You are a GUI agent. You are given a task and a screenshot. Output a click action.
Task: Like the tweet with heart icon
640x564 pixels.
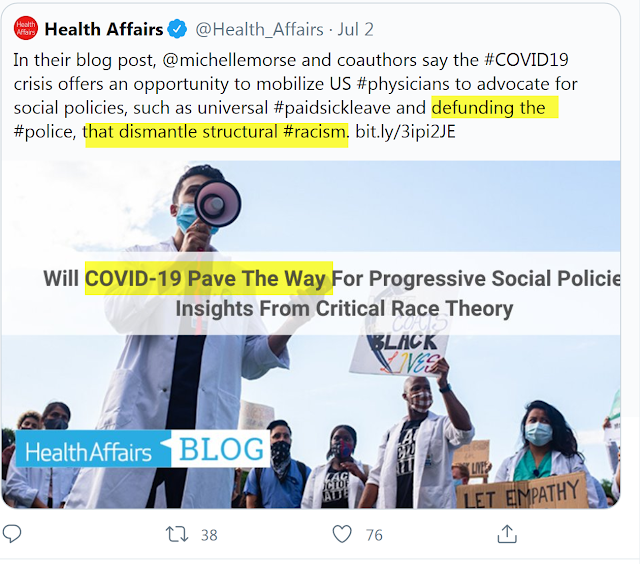342,534
